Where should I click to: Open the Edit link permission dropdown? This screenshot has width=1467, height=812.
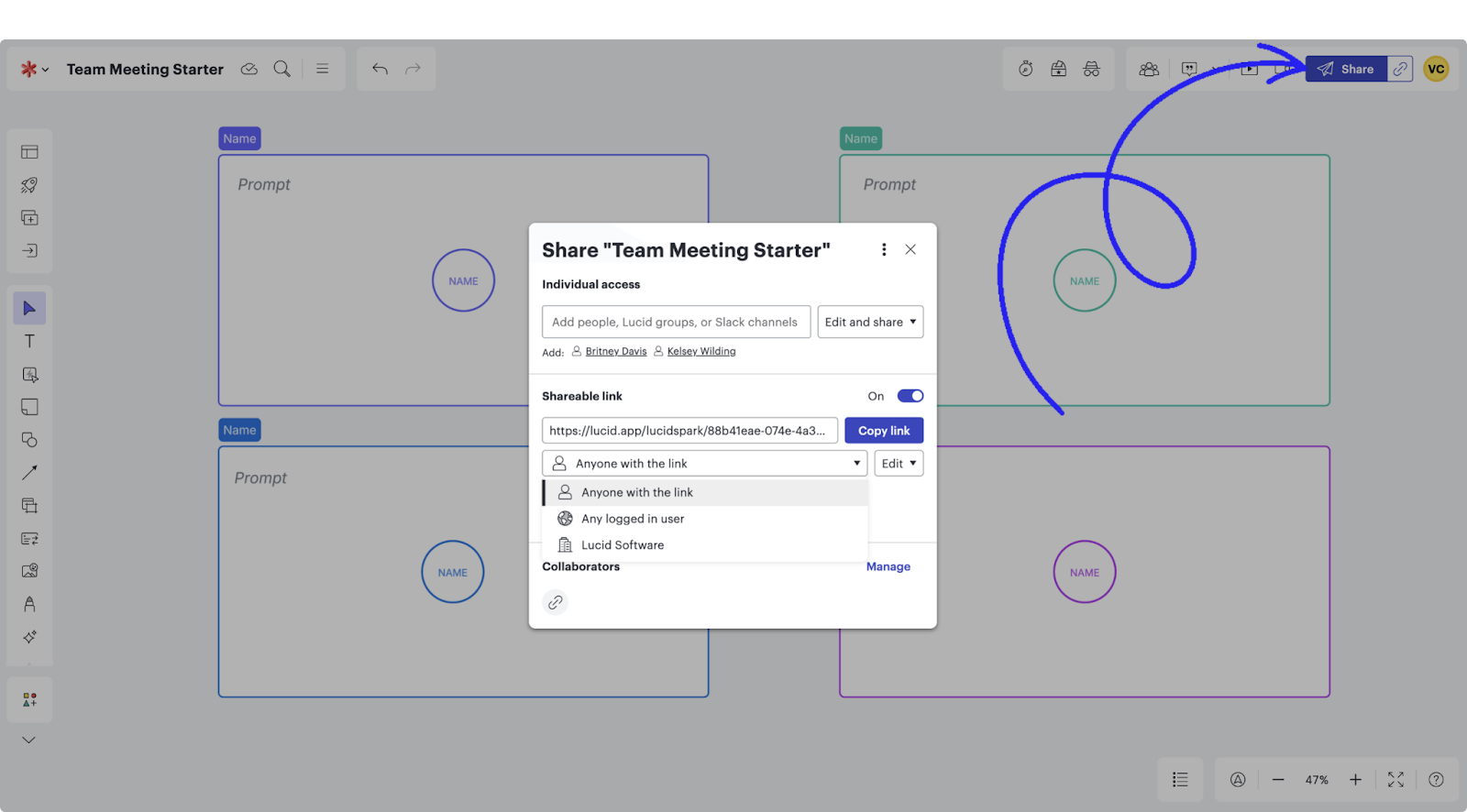point(899,463)
